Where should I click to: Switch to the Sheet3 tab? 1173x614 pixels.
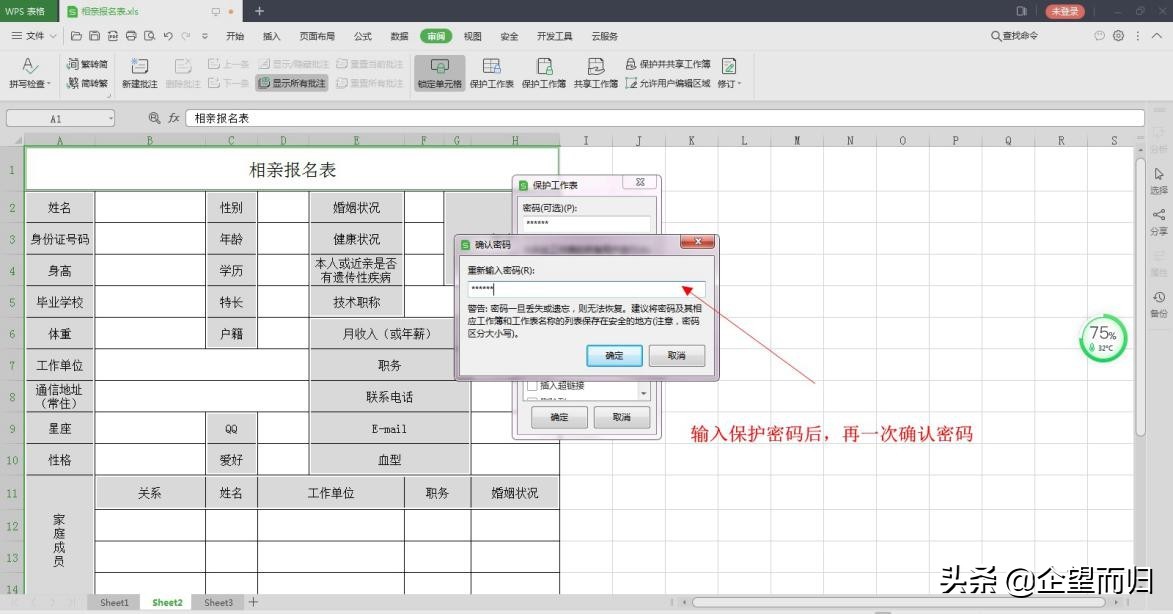[218, 602]
